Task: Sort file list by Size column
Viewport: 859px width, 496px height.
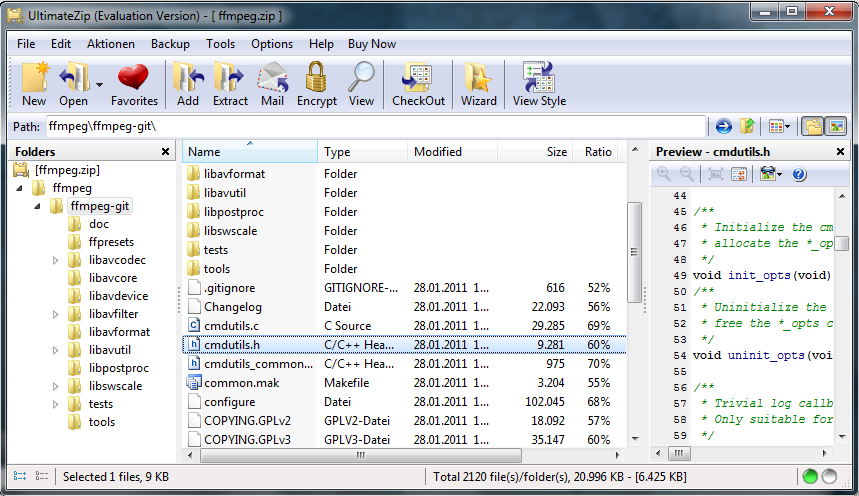Action: click(x=535, y=152)
